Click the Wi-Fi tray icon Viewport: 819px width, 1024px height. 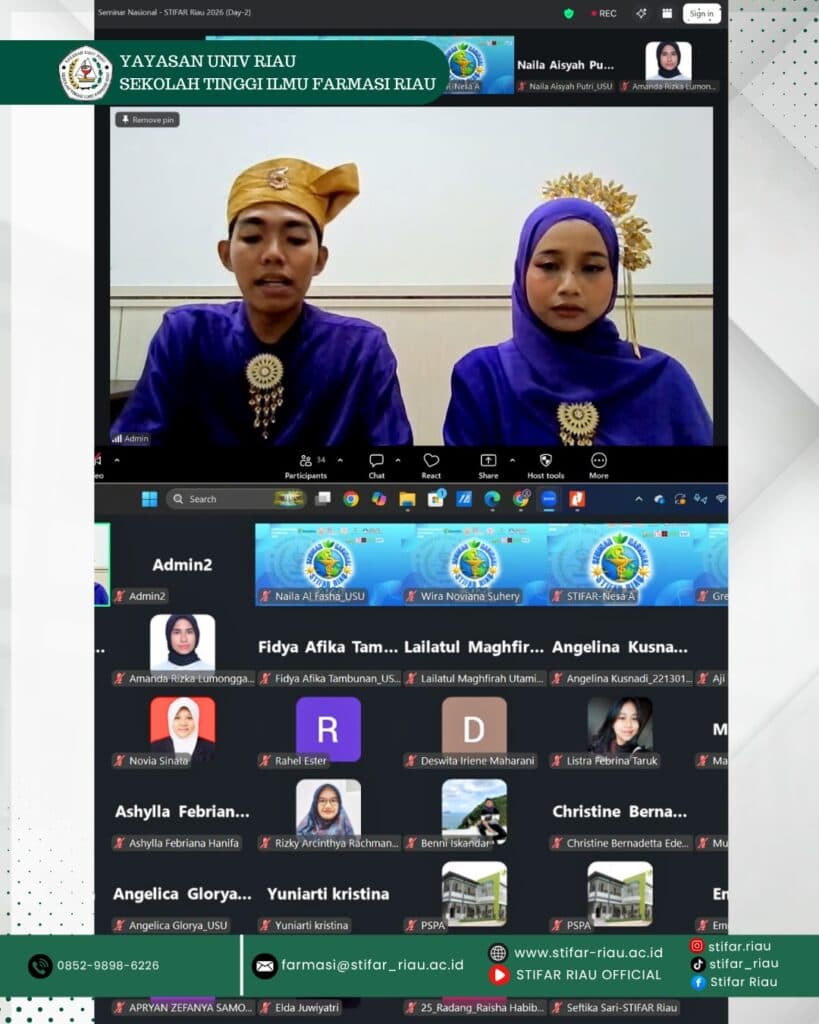721,499
